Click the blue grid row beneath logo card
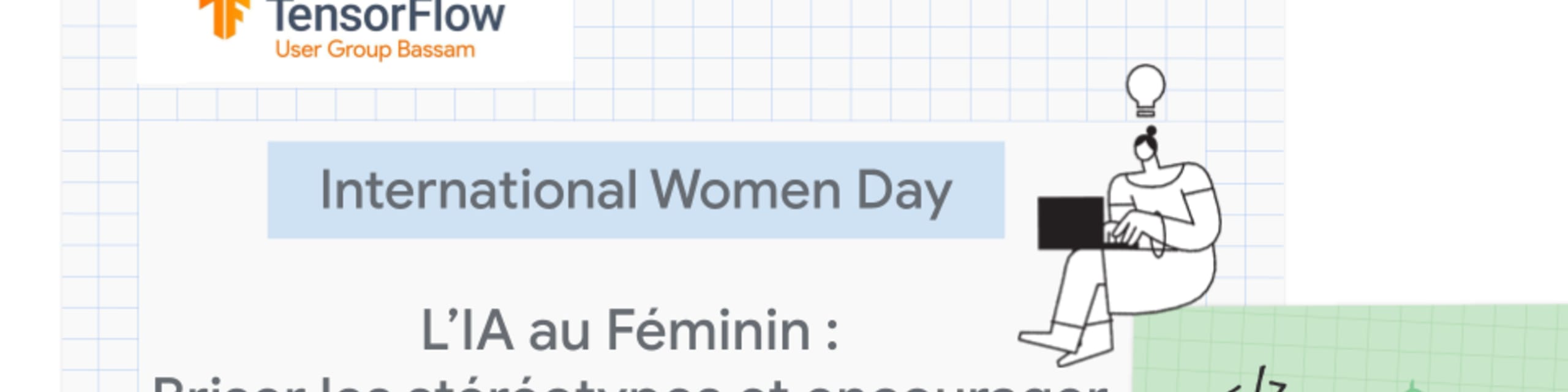Screen dimensions: 1568x392 pos(355,104)
